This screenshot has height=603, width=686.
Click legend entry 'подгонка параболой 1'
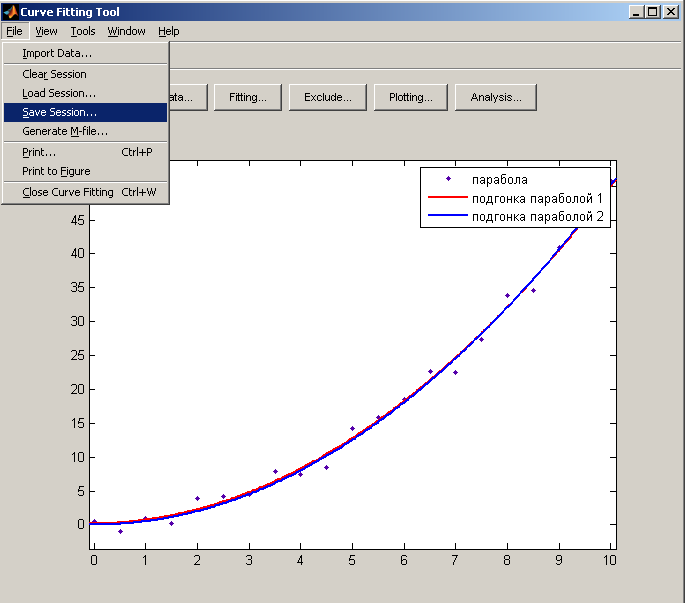tap(537, 199)
